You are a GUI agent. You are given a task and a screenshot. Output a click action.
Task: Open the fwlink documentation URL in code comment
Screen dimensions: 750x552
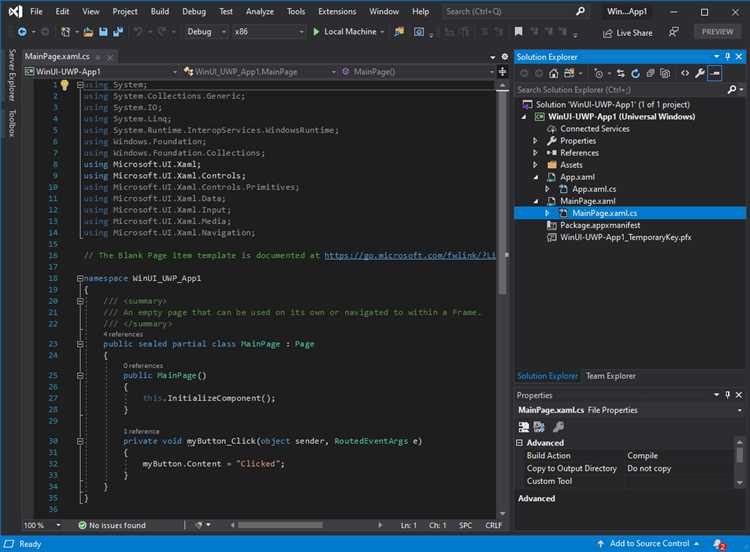[x=409, y=255]
